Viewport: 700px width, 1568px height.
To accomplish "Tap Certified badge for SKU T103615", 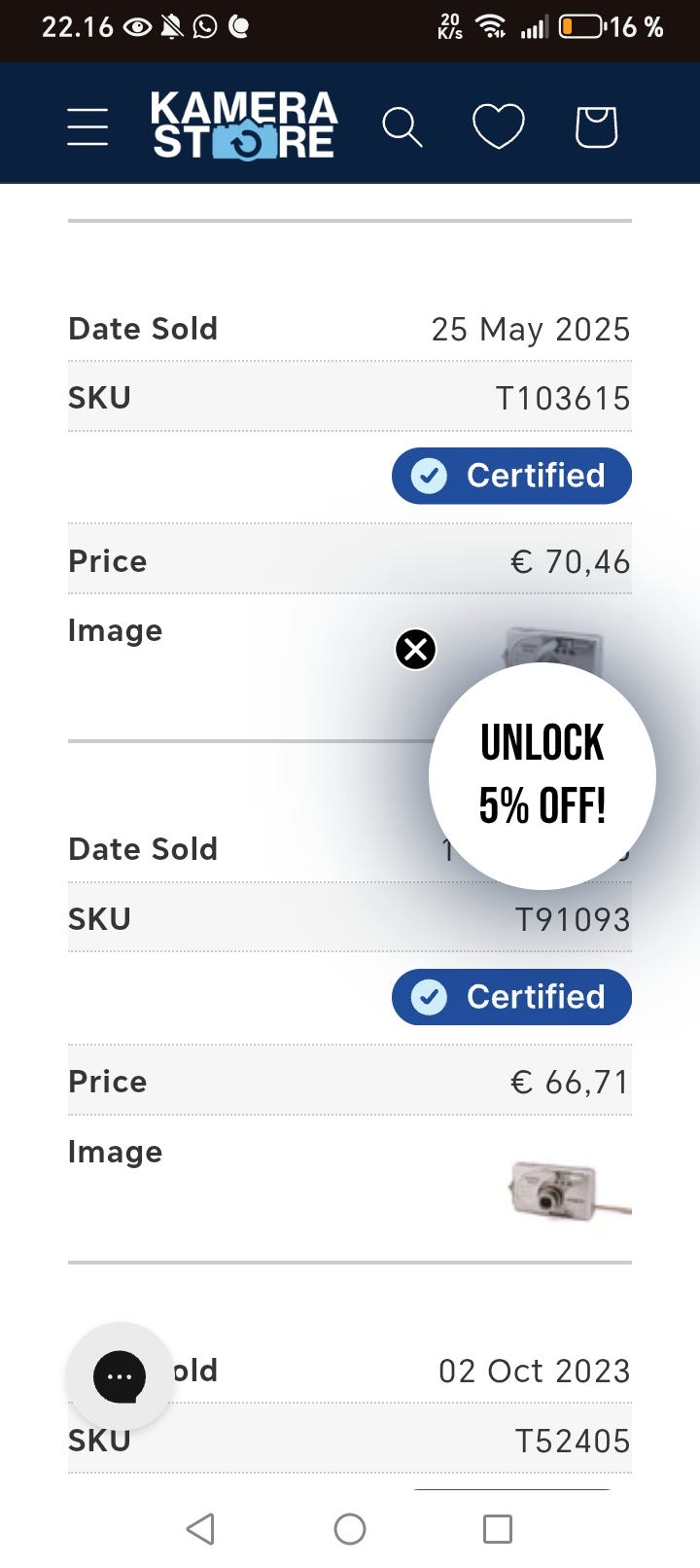I will tap(511, 476).
